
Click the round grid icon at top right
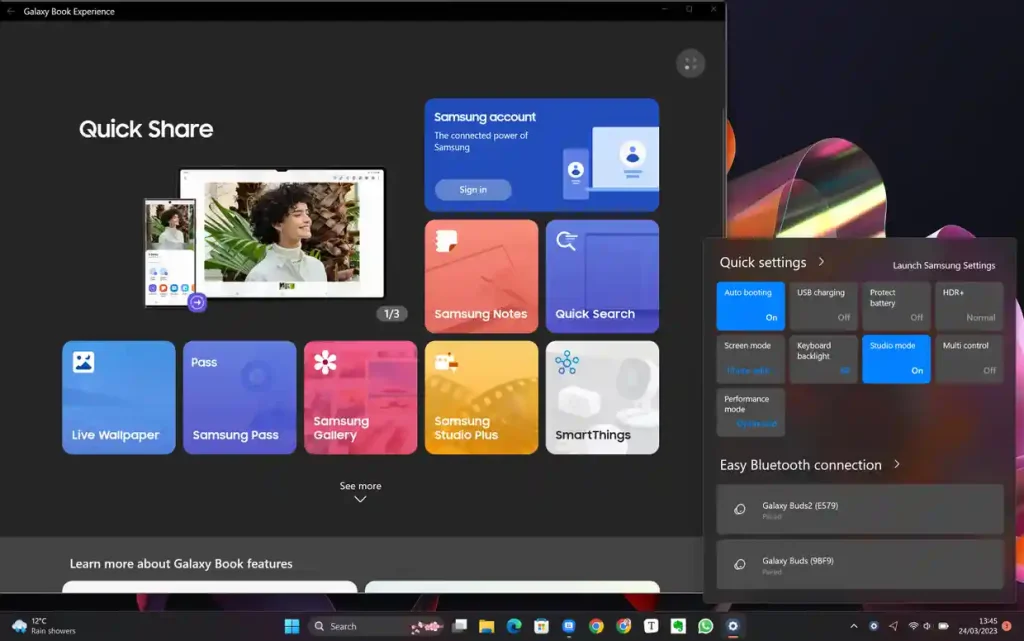(x=690, y=63)
